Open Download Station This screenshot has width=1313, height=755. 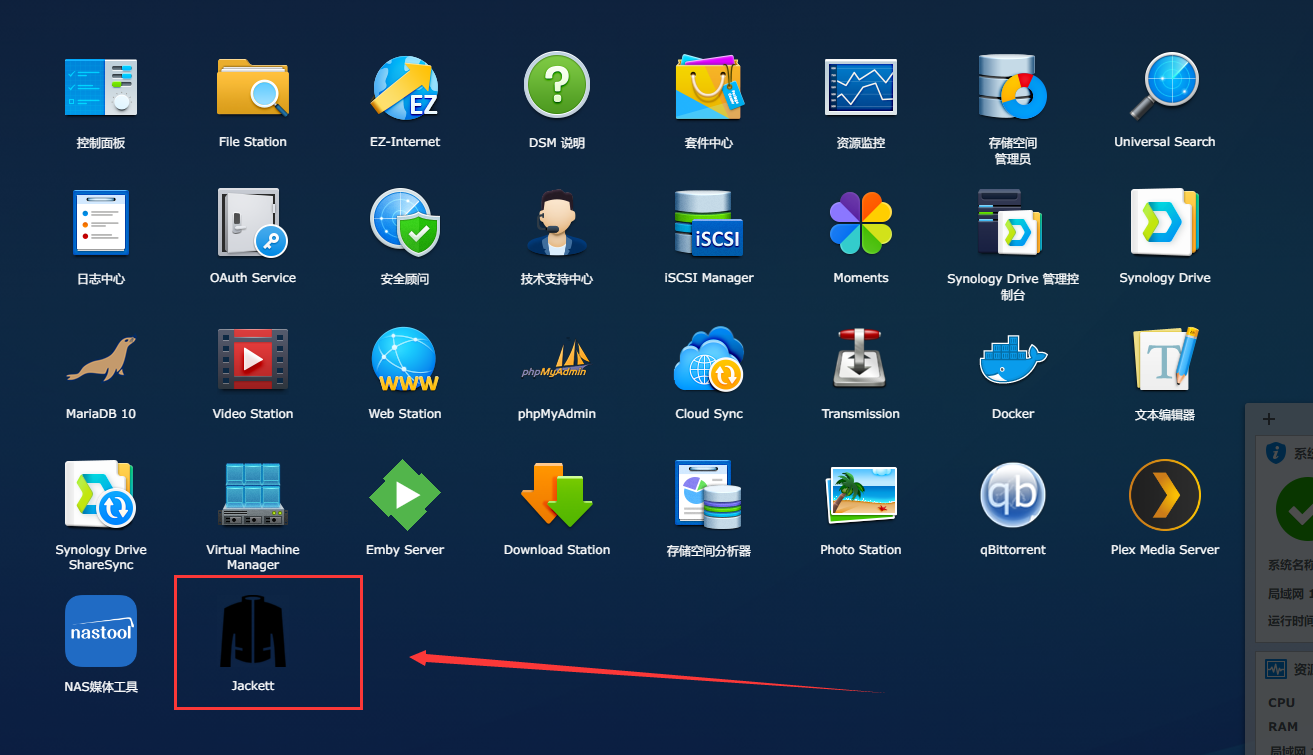pyautogui.click(x=557, y=496)
